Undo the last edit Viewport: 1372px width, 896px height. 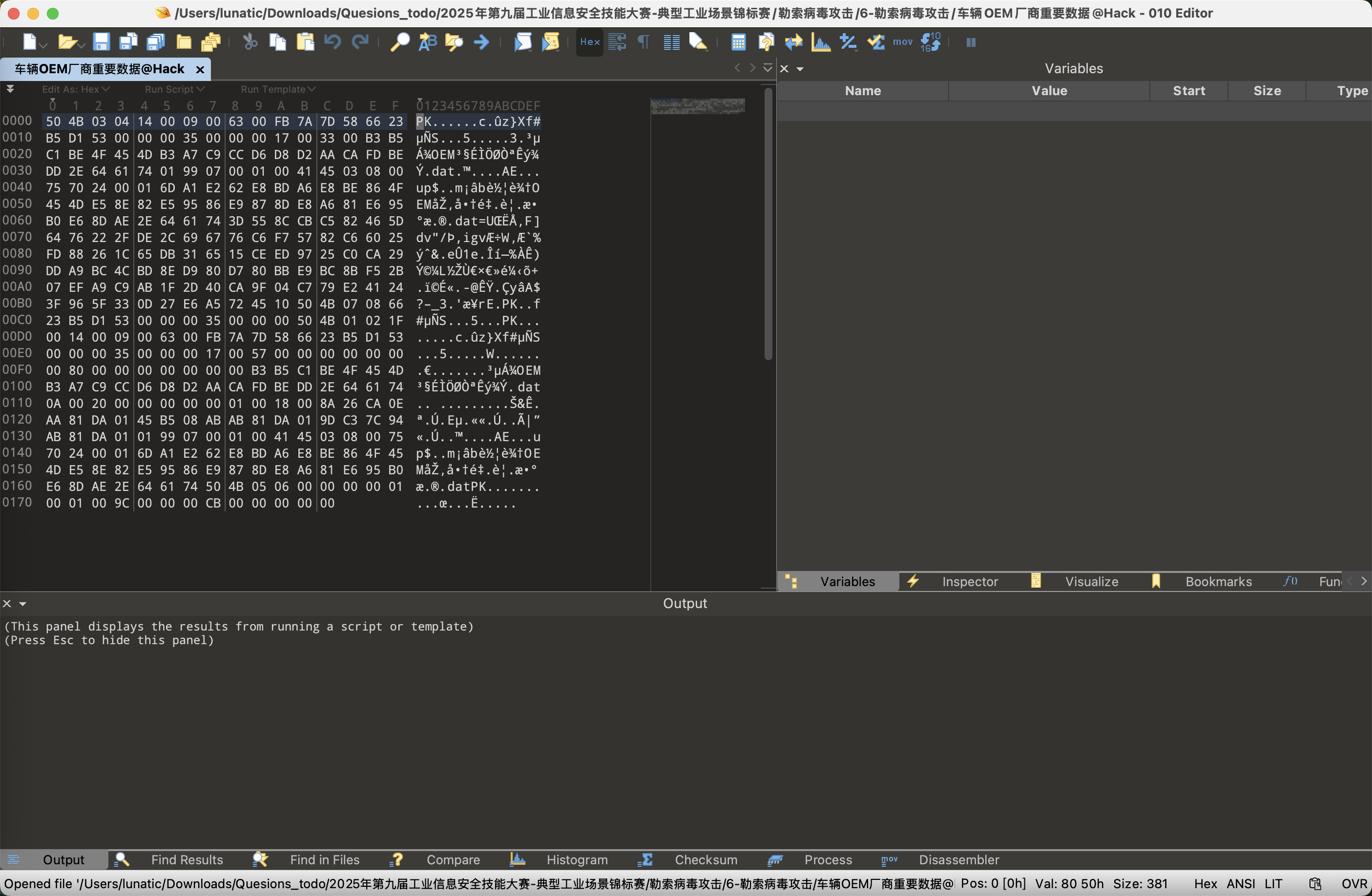click(333, 41)
